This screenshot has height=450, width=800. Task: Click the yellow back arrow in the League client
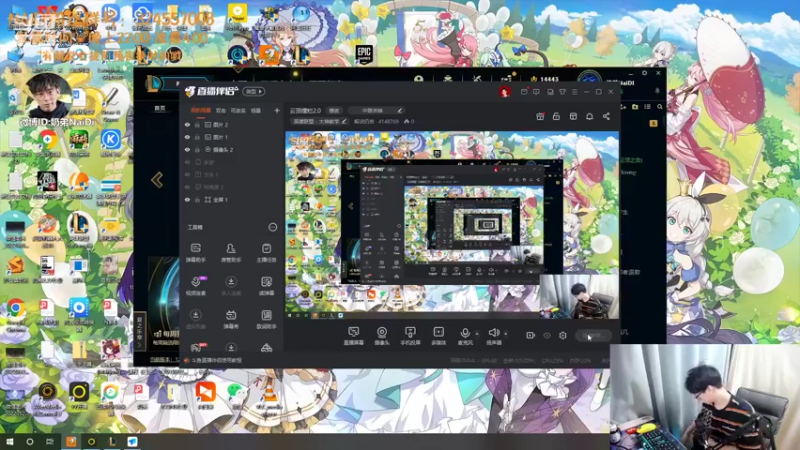tap(157, 180)
